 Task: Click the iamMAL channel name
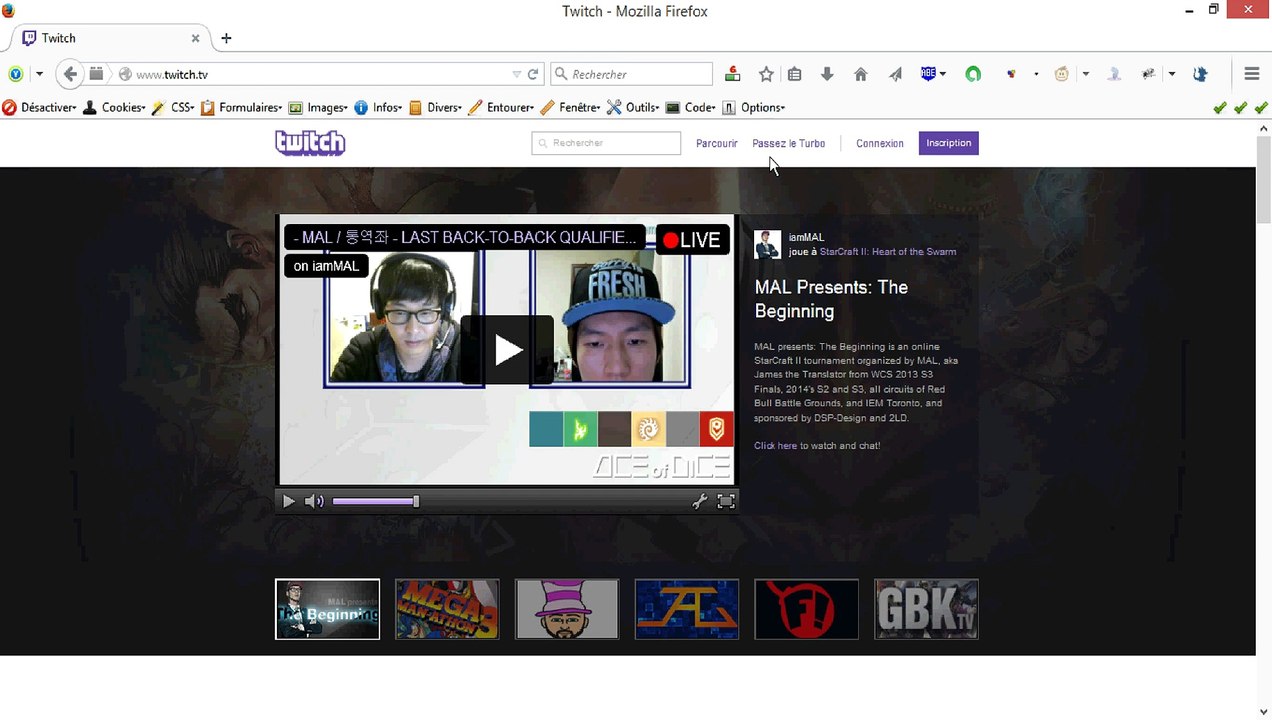[x=806, y=237]
